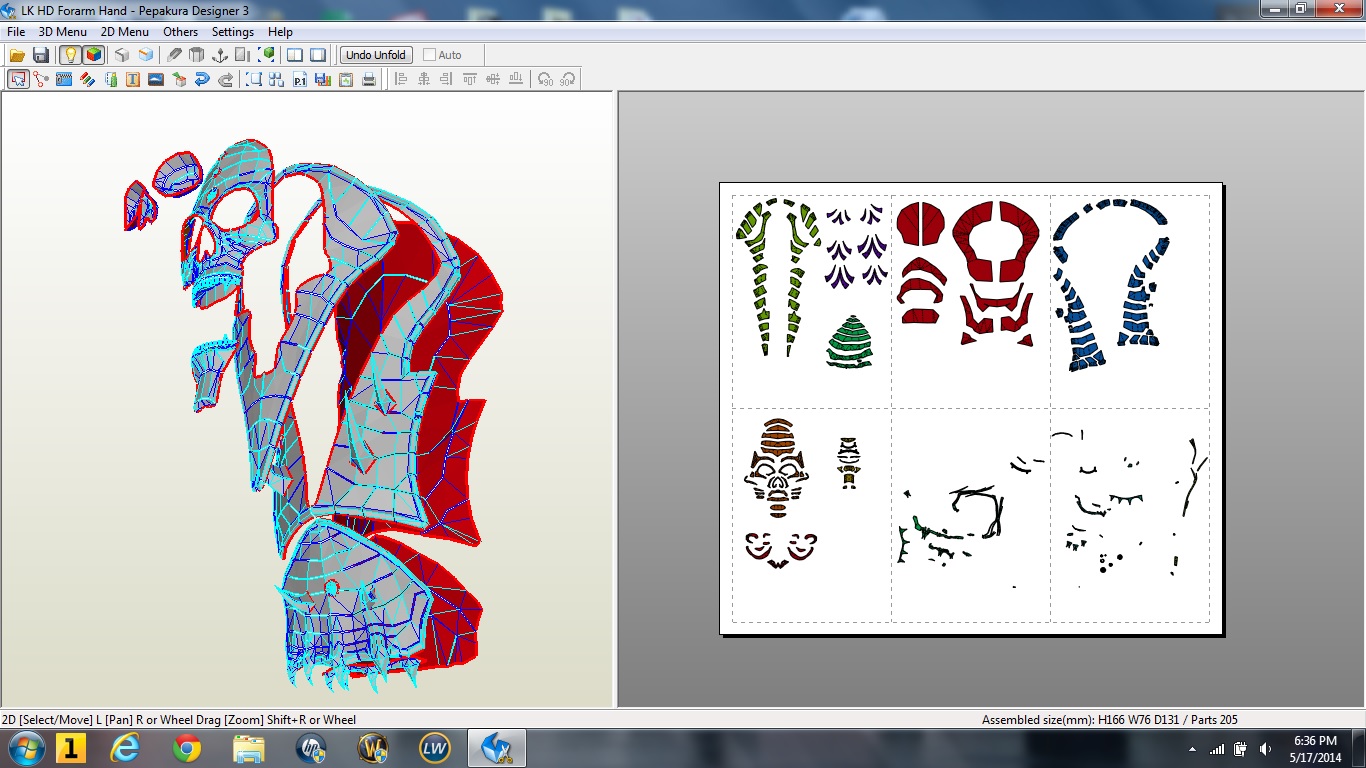Switch to the split two-pane window layout
Image resolution: width=1366 pixels, height=768 pixels.
click(295, 55)
